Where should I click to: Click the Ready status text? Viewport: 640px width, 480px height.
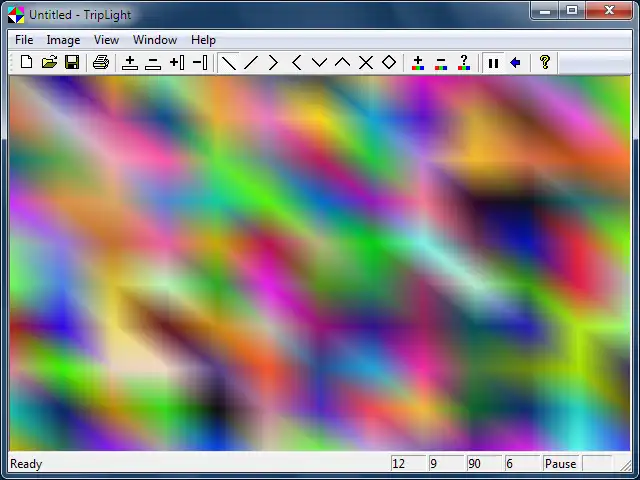point(26,464)
